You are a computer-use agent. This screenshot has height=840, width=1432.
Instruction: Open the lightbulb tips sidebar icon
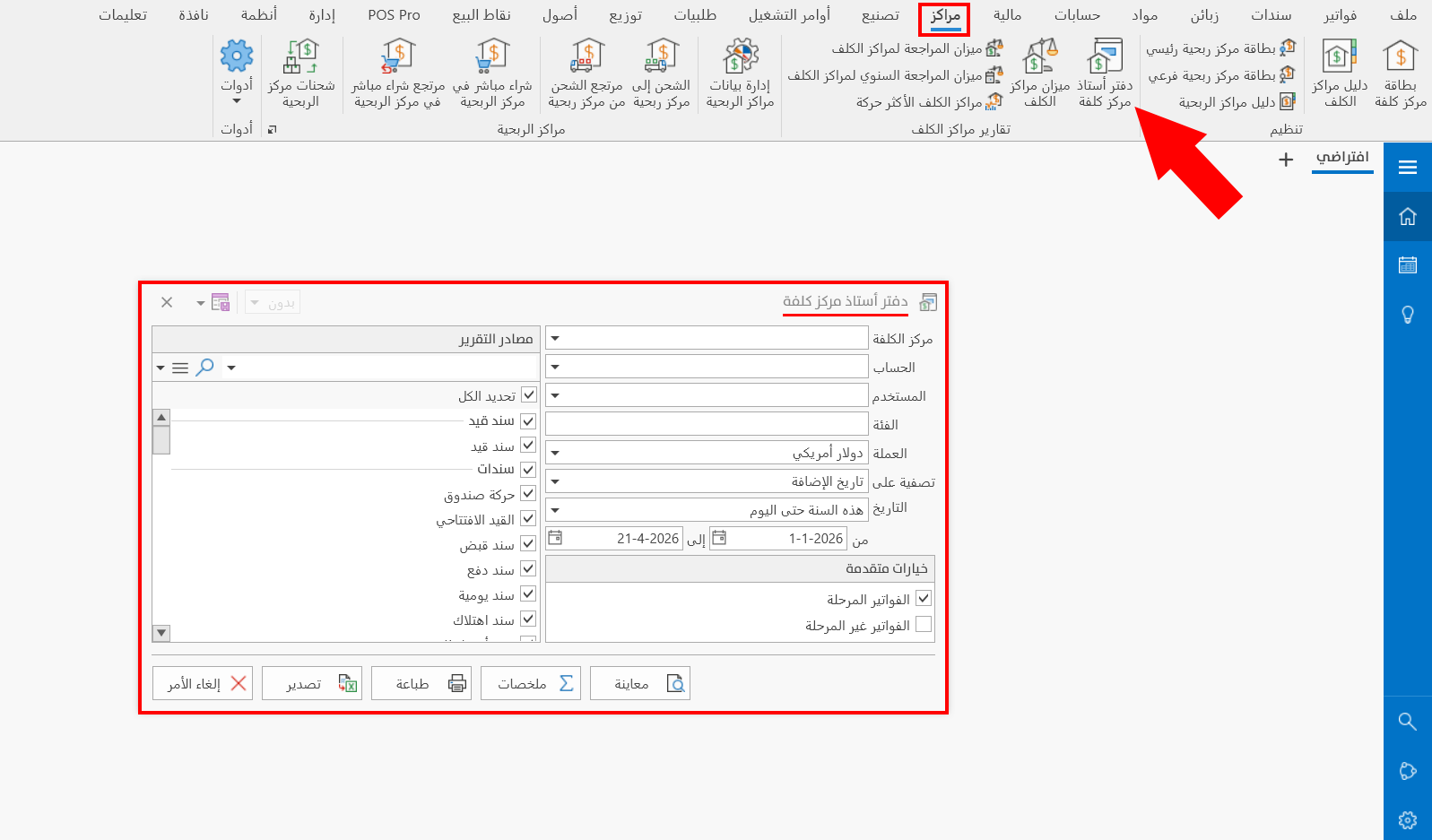pyautogui.click(x=1408, y=315)
